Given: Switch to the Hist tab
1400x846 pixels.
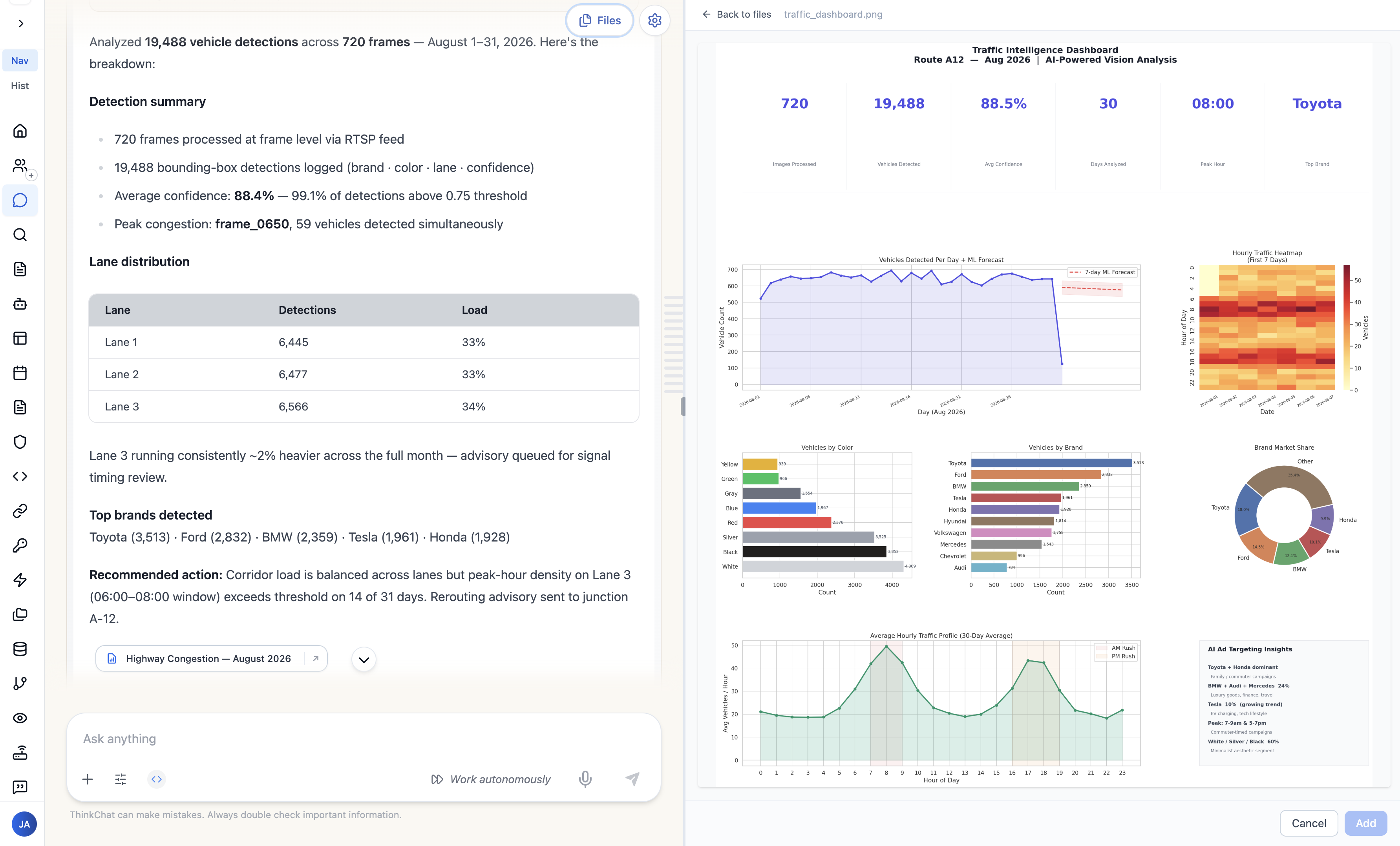Looking at the screenshot, I should pos(20,86).
